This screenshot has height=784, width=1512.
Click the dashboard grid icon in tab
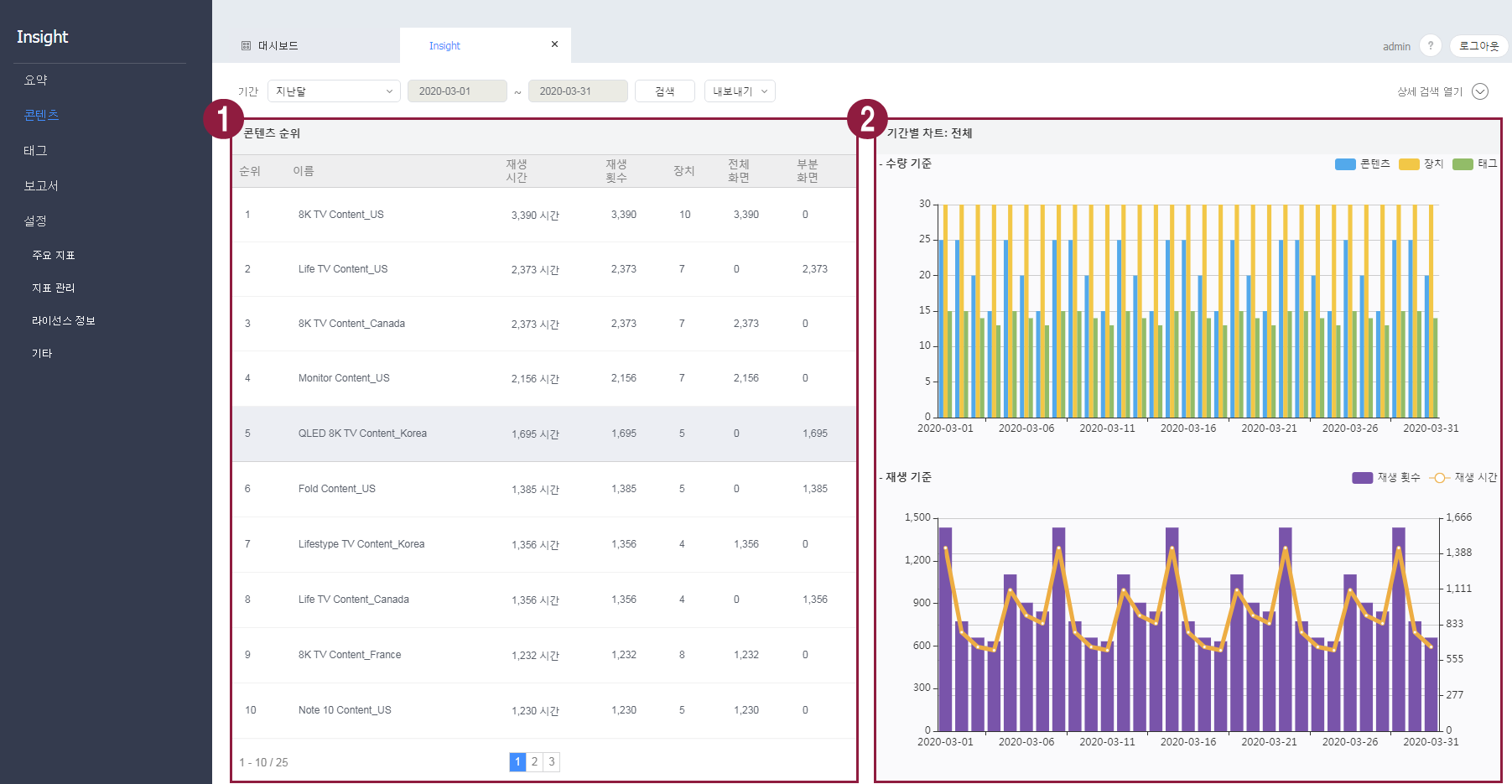tap(246, 46)
